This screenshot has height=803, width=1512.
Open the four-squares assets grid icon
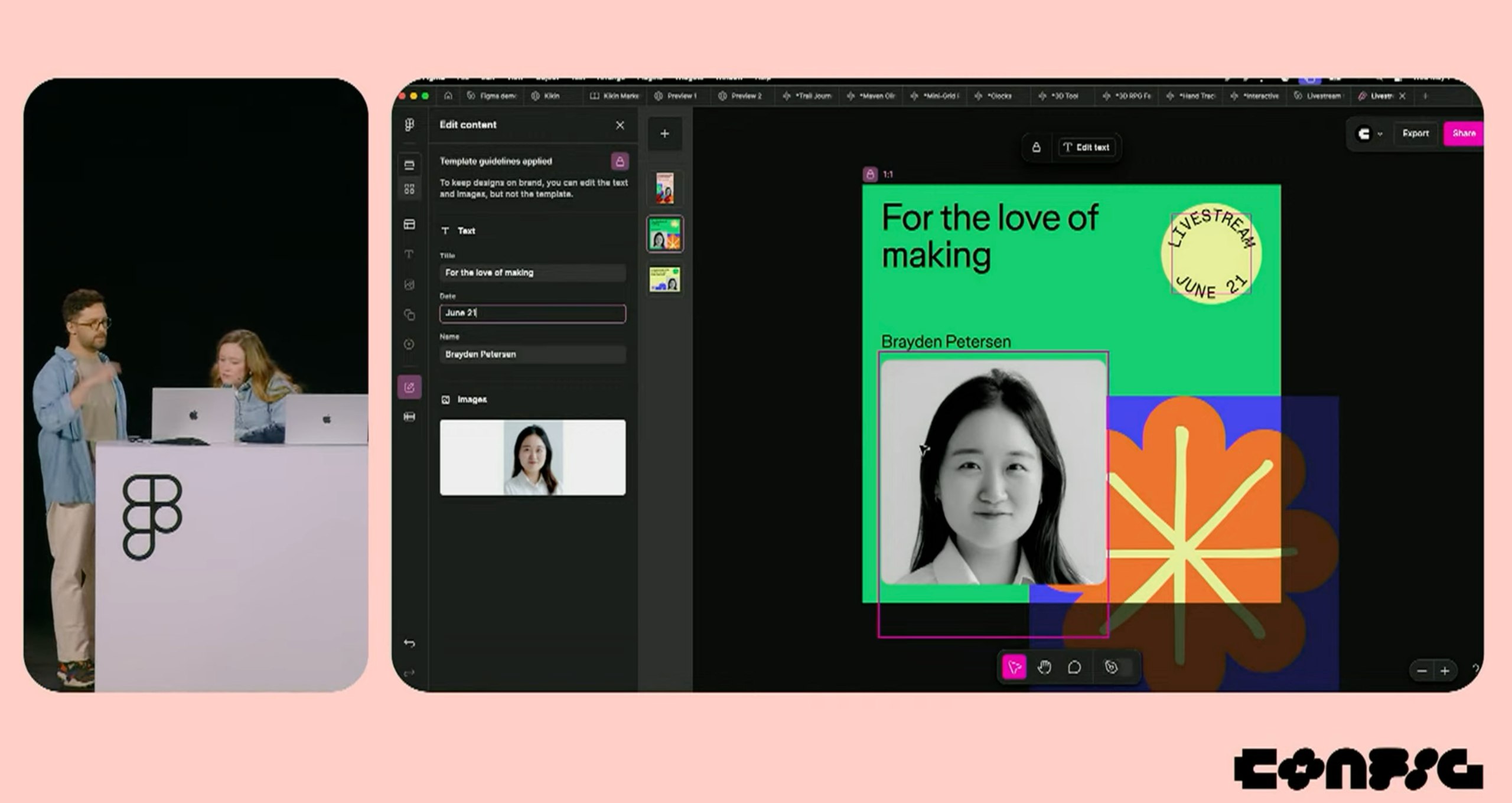click(409, 189)
